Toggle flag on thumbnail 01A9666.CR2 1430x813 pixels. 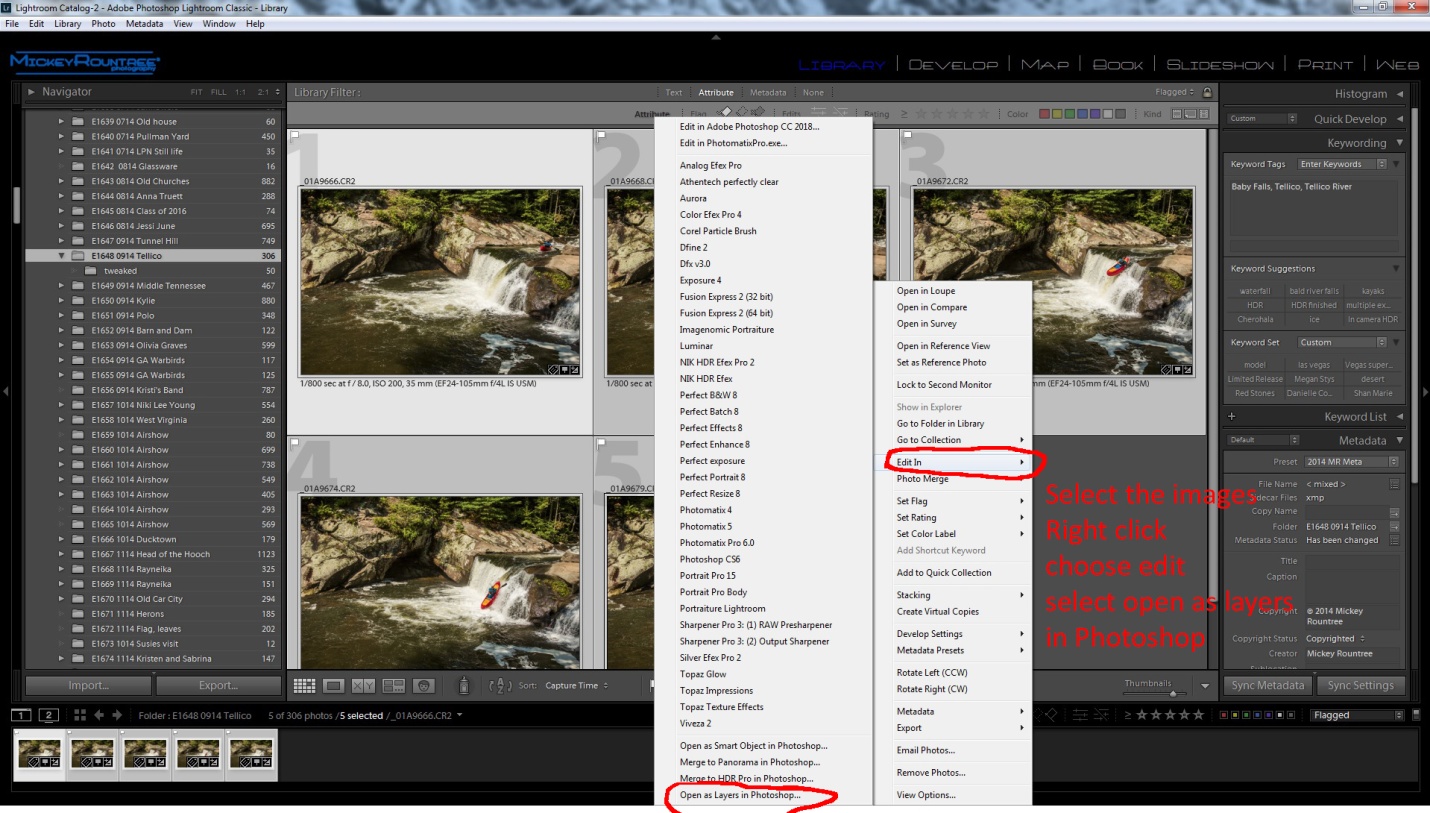(x=296, y=135)
